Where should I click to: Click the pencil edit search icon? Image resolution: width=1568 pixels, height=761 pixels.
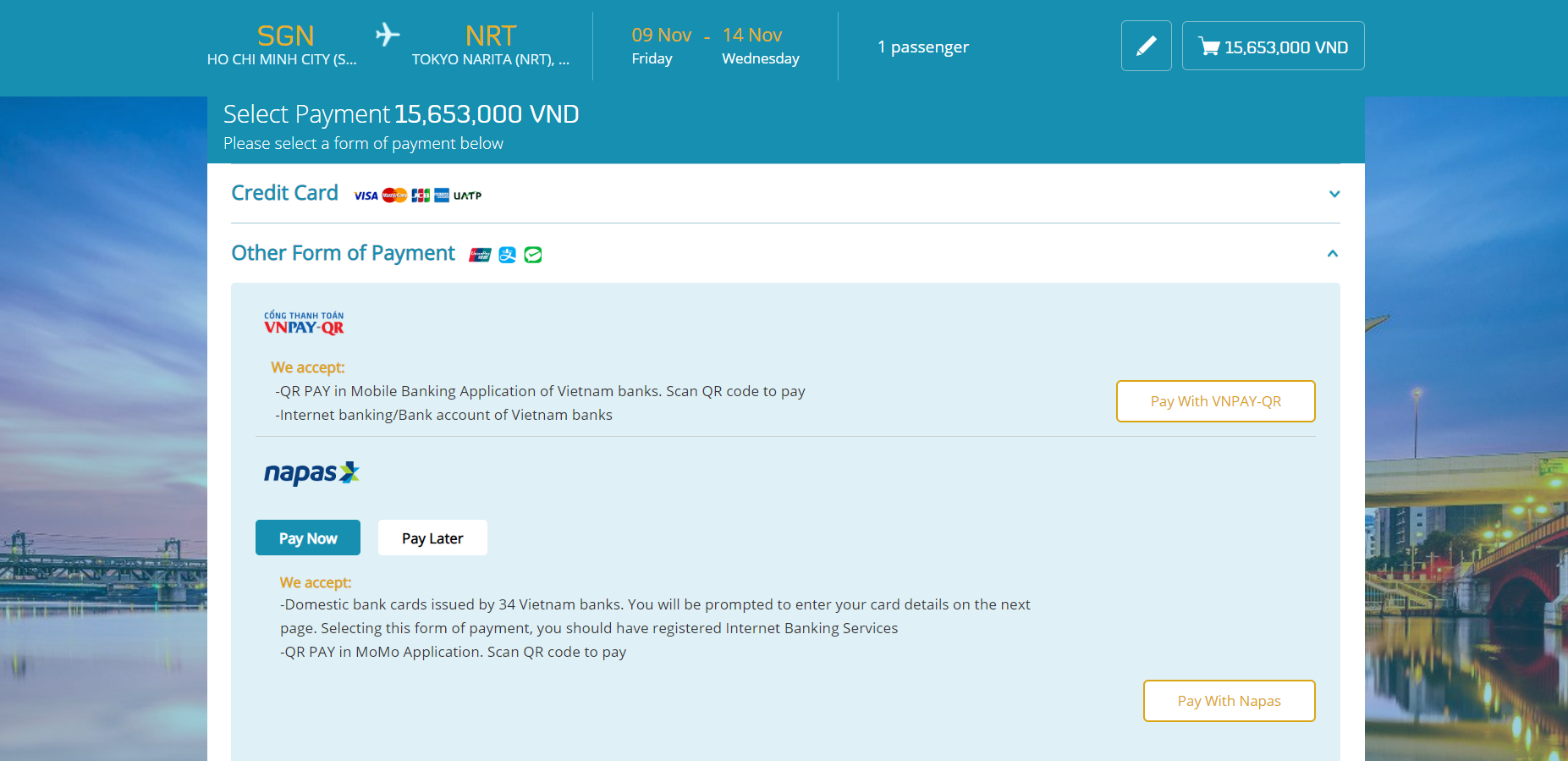click(x=1146, y=46)
